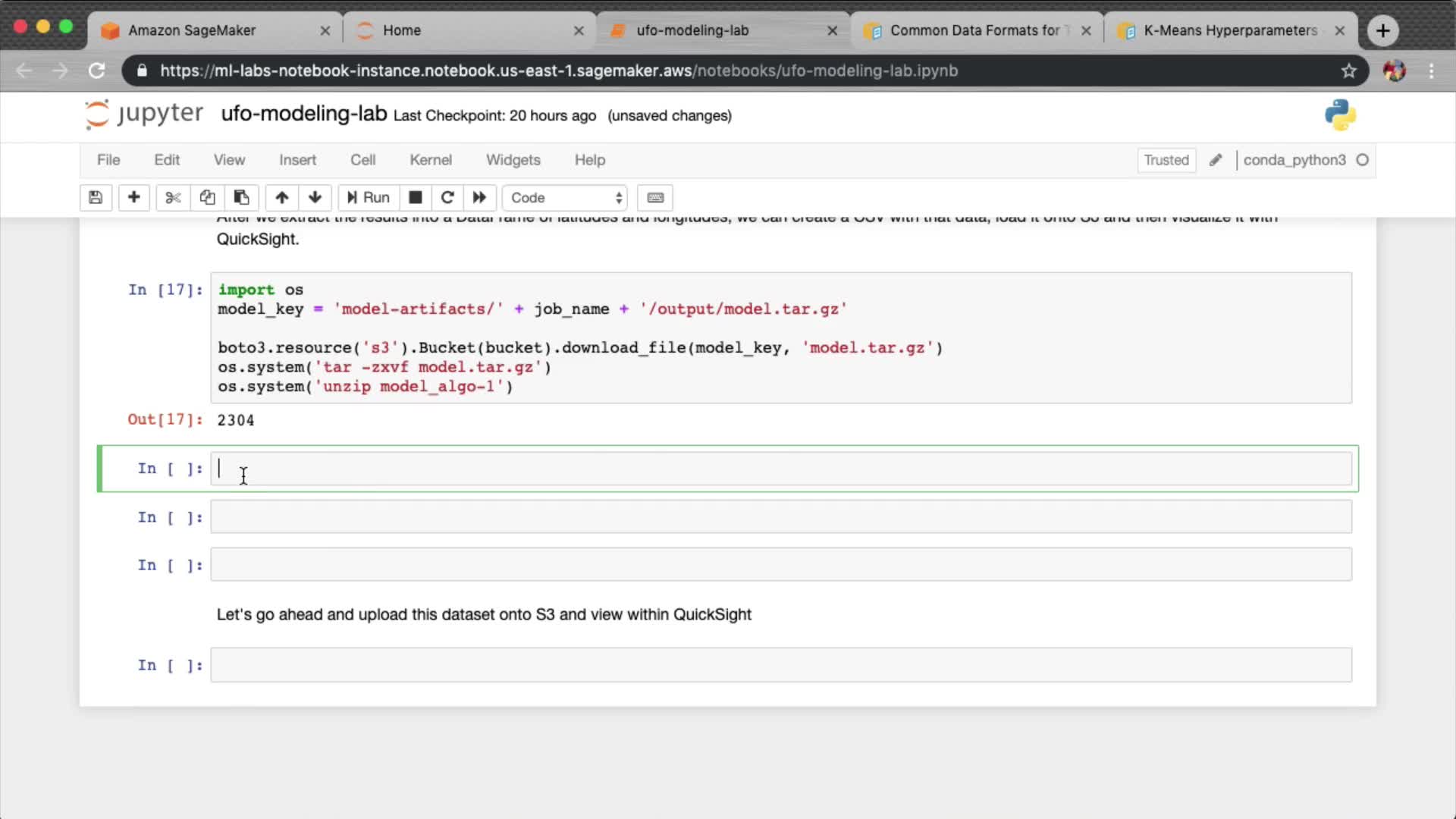
Task: Switch to the K-Means Hyperparameters tab
Action: pyautogui.click(x=1228, y=30)
